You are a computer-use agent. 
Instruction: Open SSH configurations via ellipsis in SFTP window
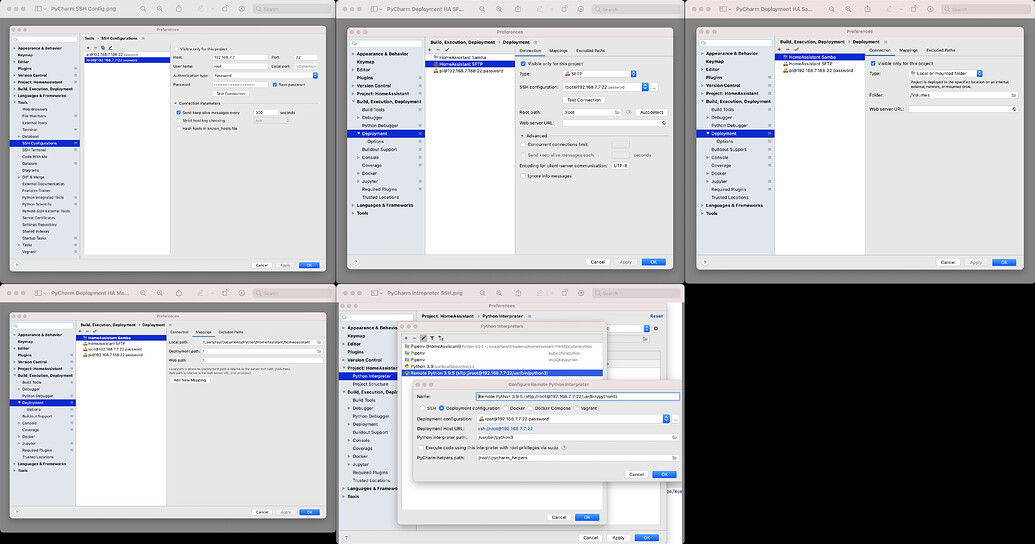coord(655,87)
